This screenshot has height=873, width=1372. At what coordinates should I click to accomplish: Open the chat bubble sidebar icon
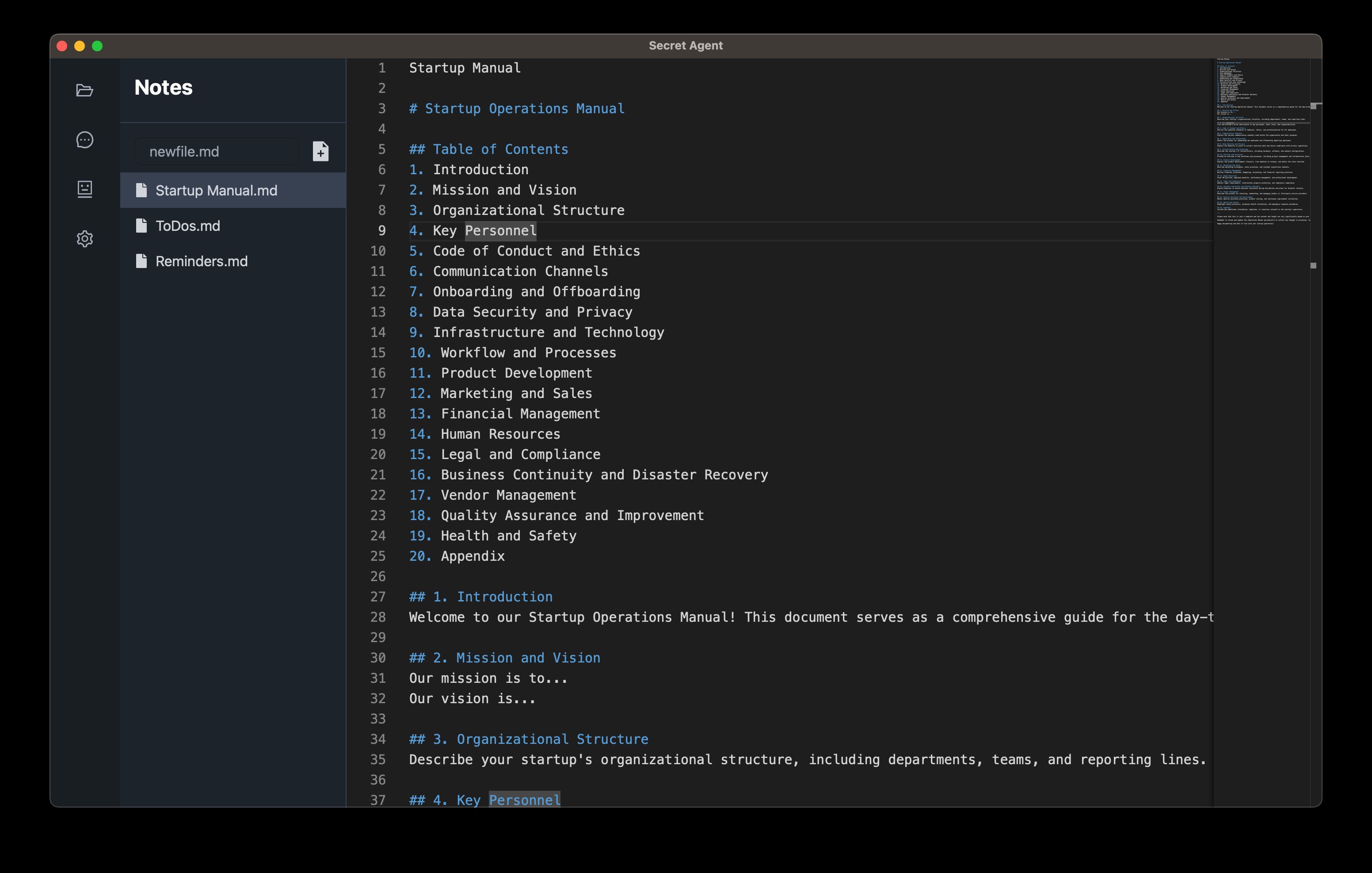tap(84, 140)
